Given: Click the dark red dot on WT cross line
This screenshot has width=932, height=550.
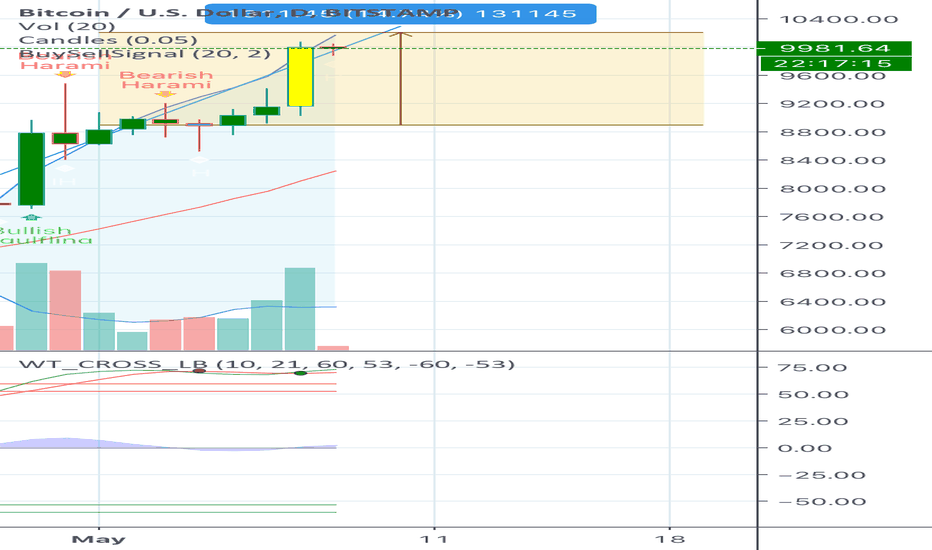Looking at the screenshot, I should tap(200, 371).
